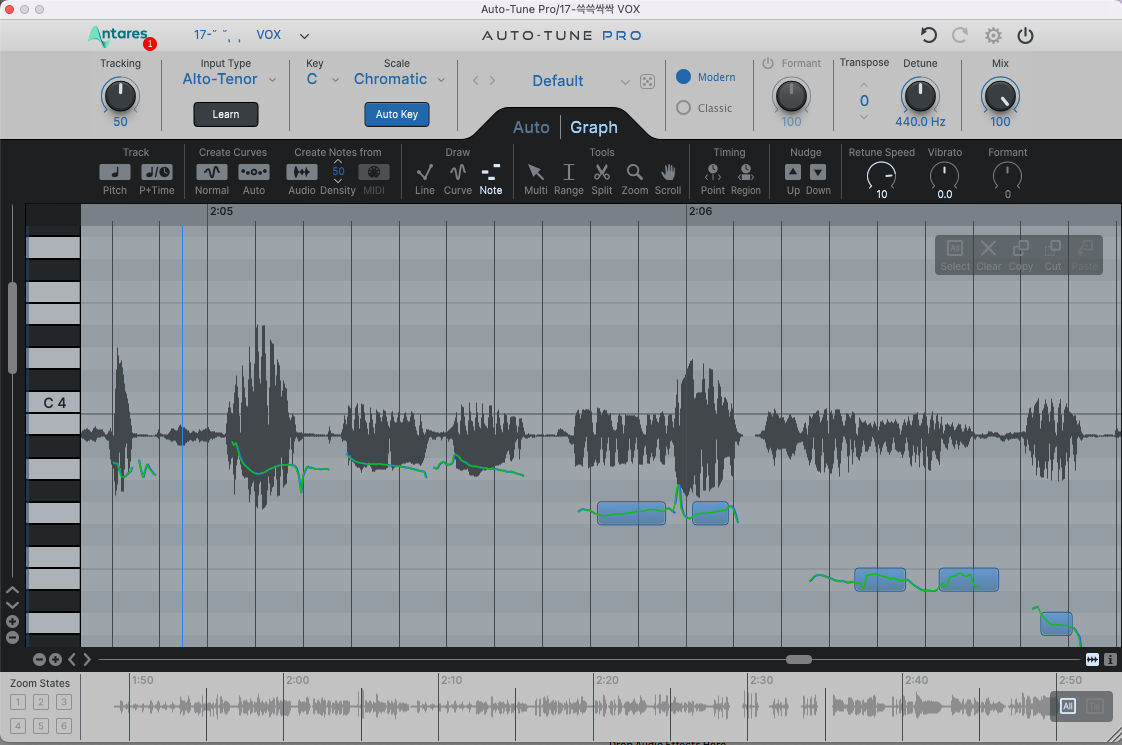Select the Pitch track button

(x=114, y=172)
